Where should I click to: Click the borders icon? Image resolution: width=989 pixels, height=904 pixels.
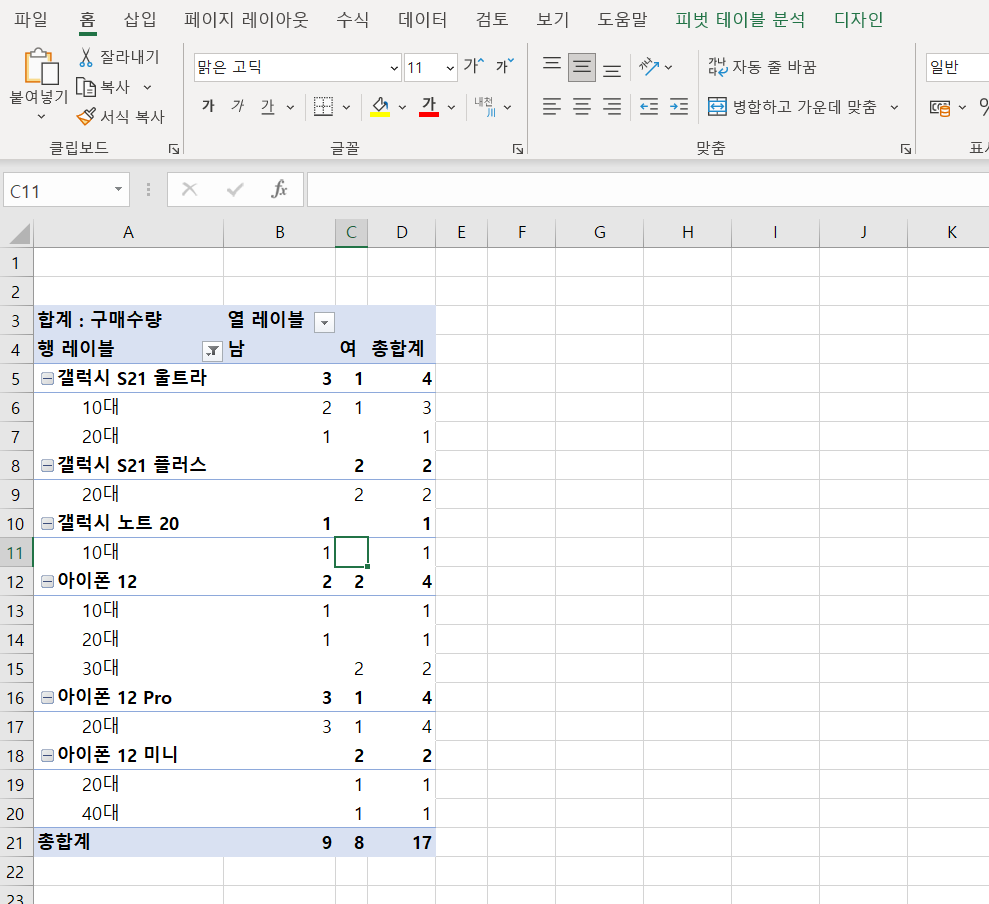(x=323, y=107)
